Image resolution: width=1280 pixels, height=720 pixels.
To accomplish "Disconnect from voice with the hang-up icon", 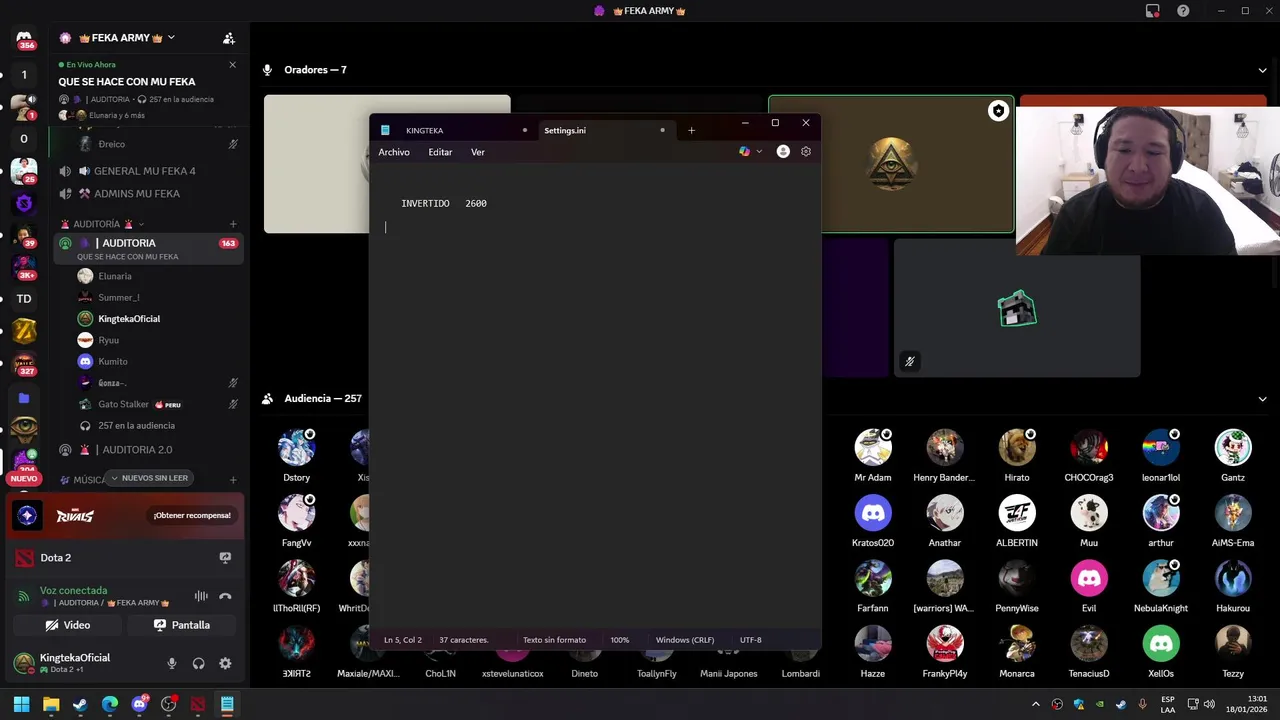I will click(225, 596).
